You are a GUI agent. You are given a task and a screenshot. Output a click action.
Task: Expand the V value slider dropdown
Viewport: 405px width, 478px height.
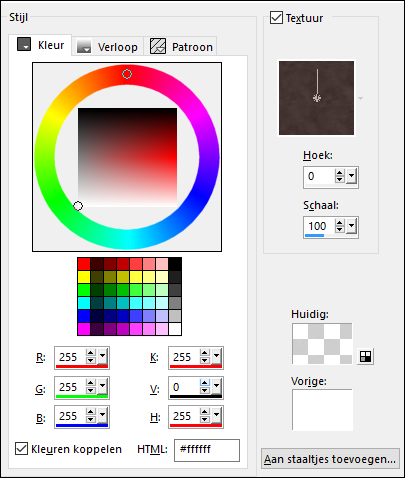coord(216,386)
